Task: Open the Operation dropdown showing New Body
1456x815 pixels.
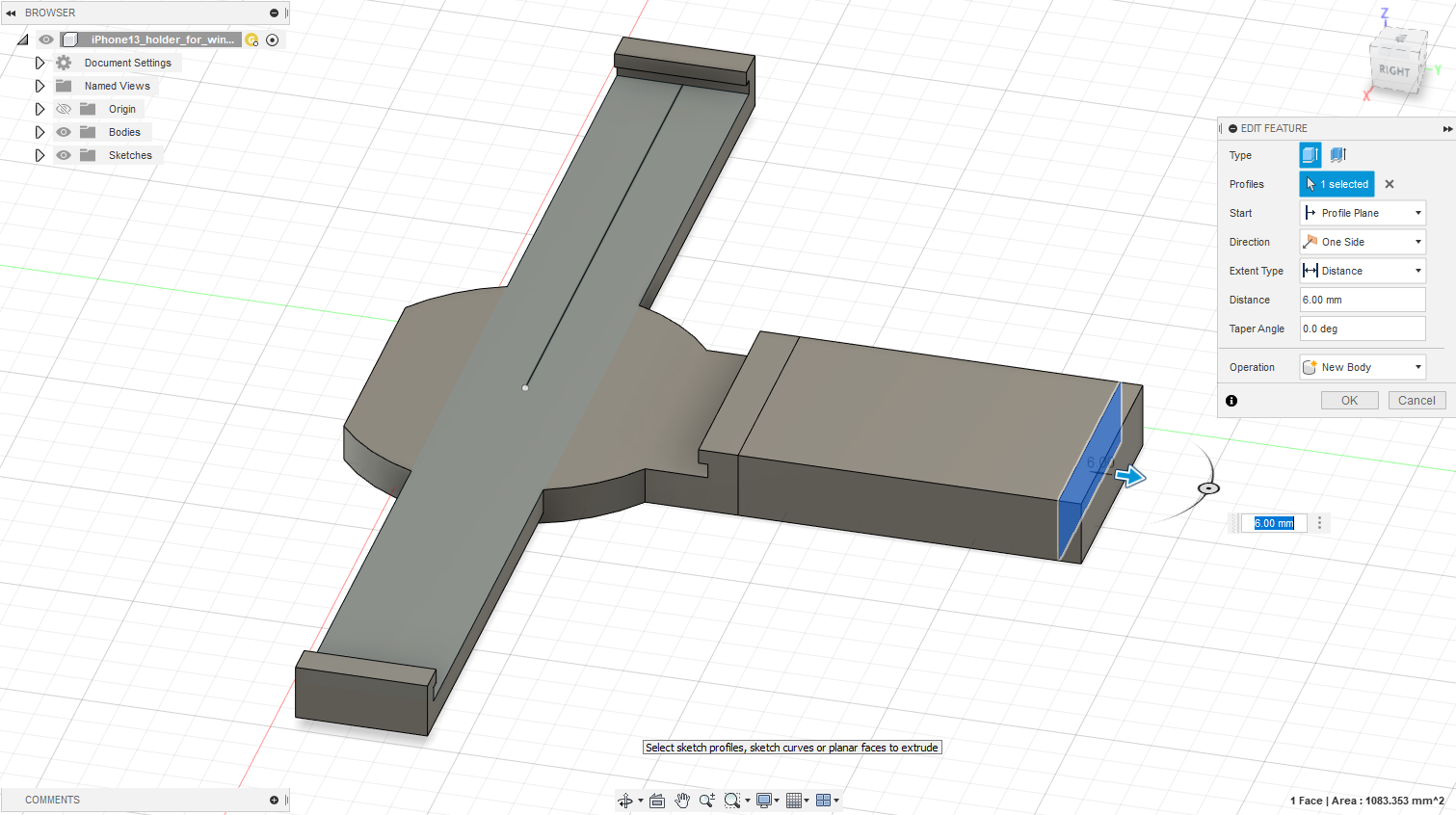Action: click(x=1363, y=367)
